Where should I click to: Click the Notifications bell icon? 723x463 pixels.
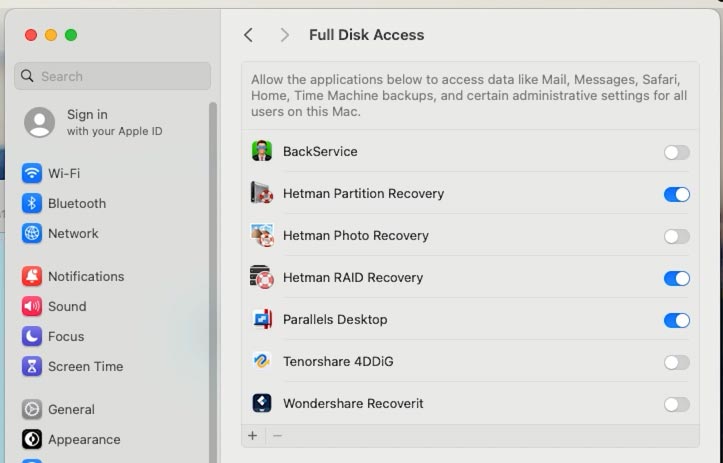coord(32,276)
